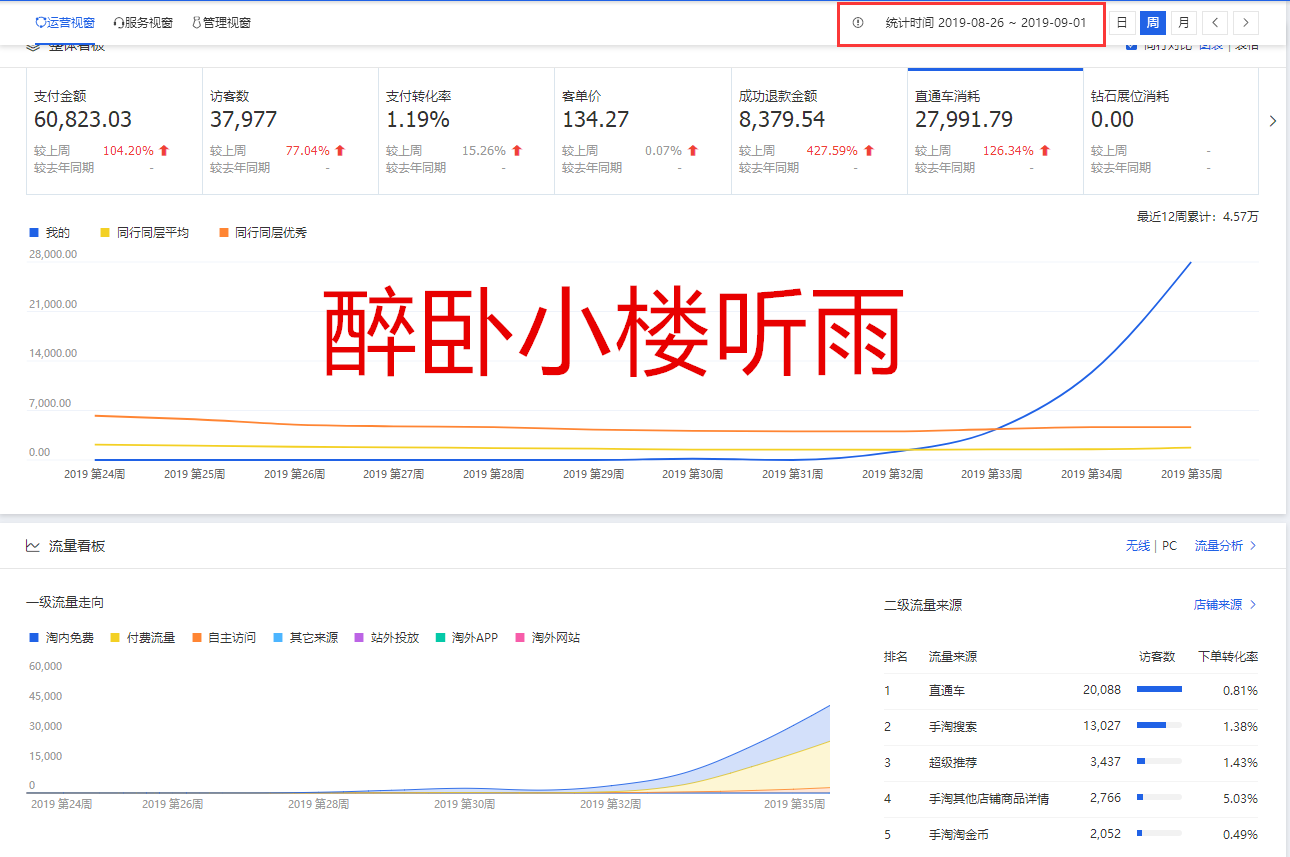The height and width of the screenshot is (857, 1290).
Task: Click the 超级推荐 traffic source row
Action: tap(1071, 762)
